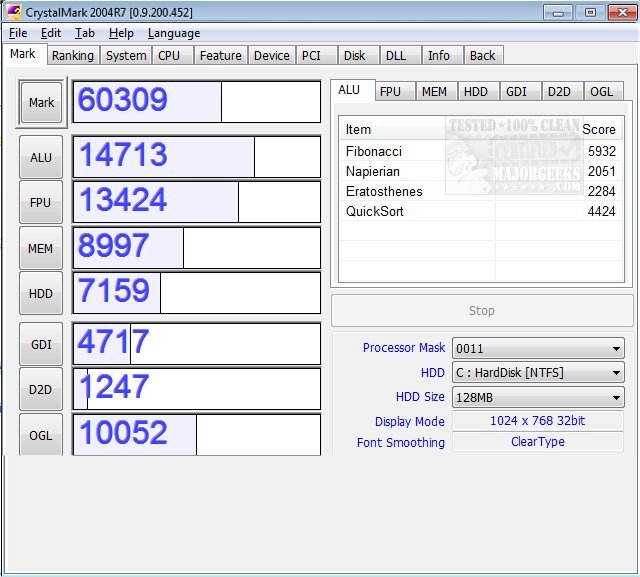640x577 pixels.
Task: Click the Score column header
Action: [x=599, y=129]
